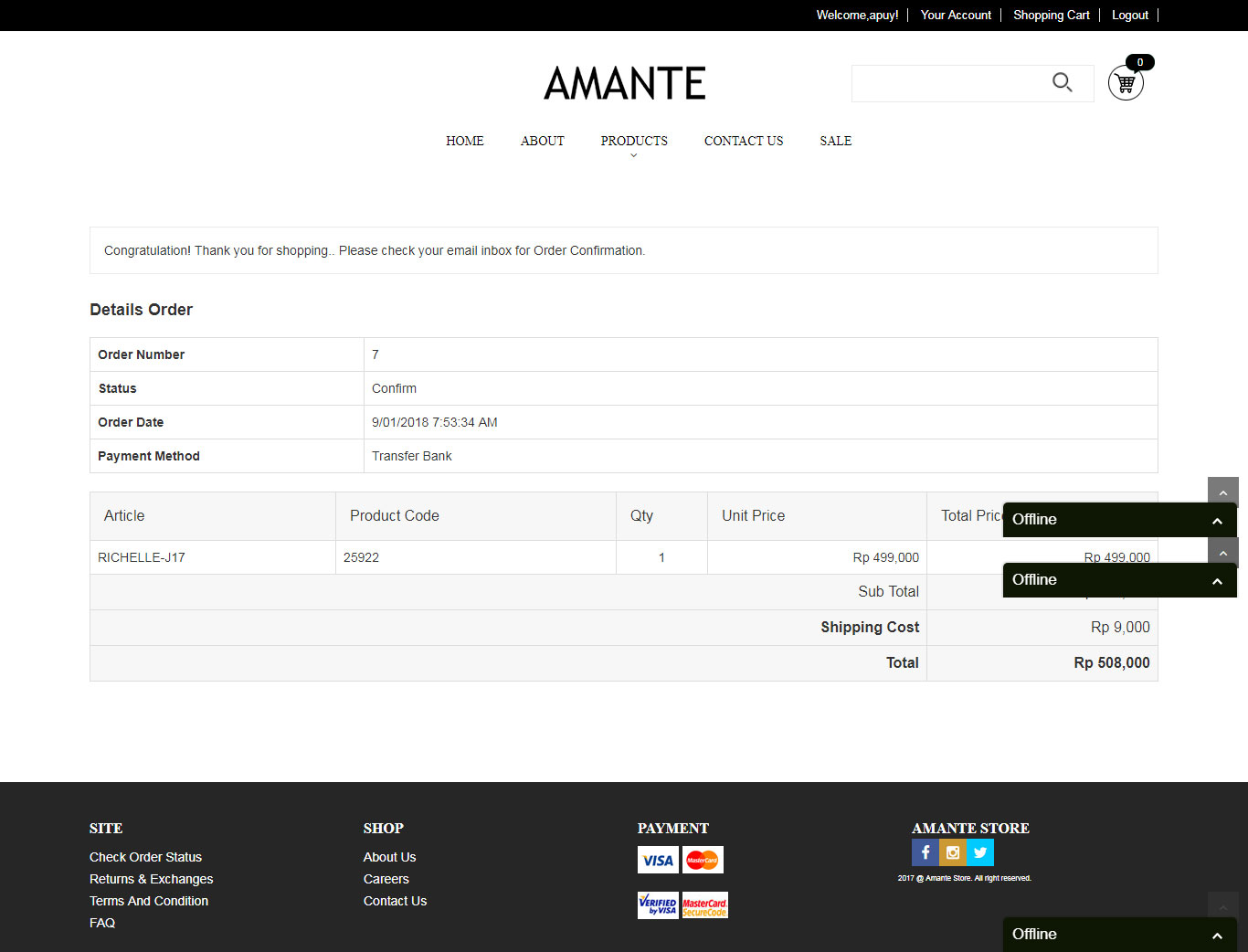Go to the HOME menu item
Viewport: 1248px width, 952px height.
(x=465, y=141)
